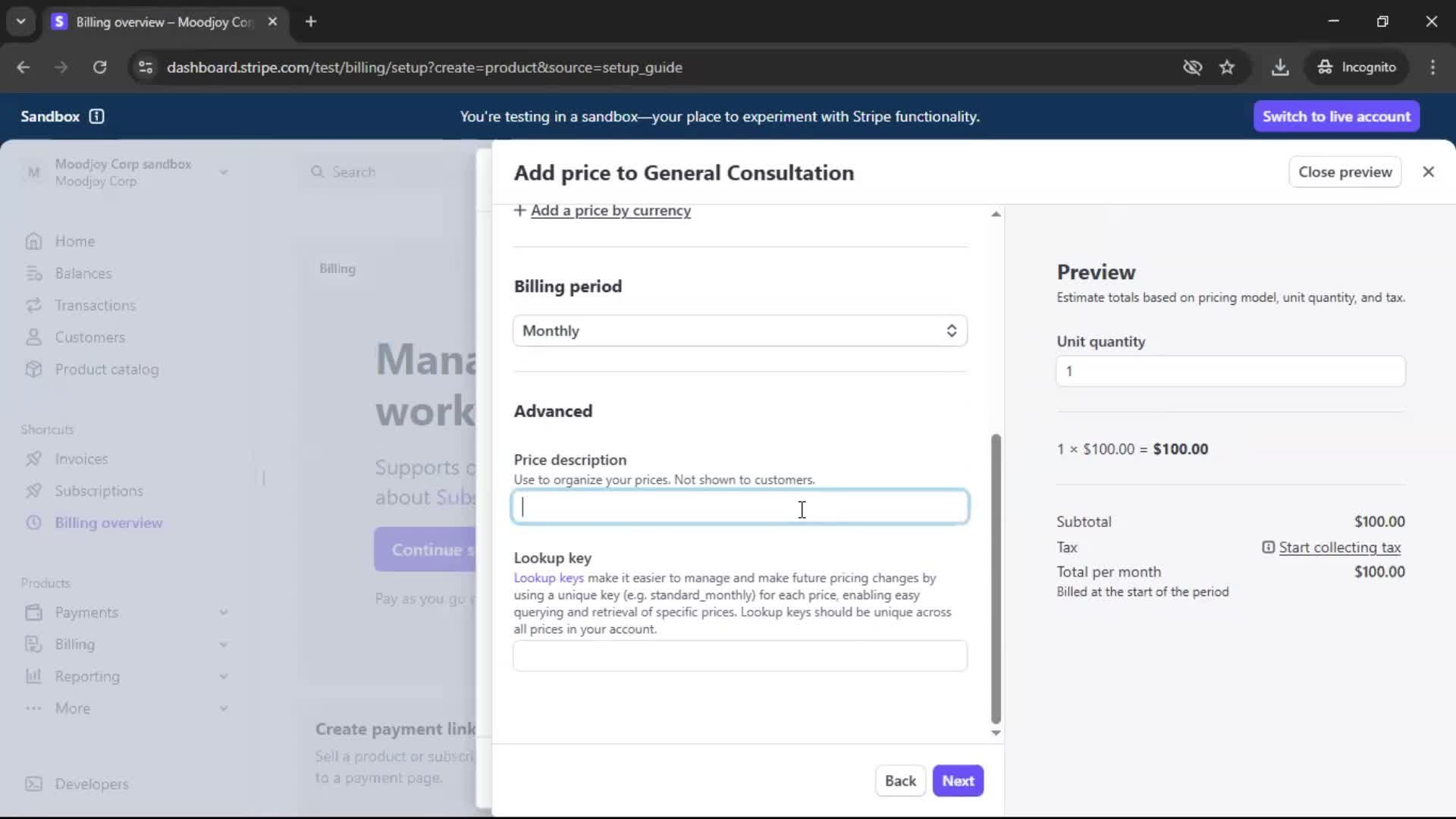The image size is (1456, 819).
Task: Bookmark this page with star icon
Action: click(1227, 67)
